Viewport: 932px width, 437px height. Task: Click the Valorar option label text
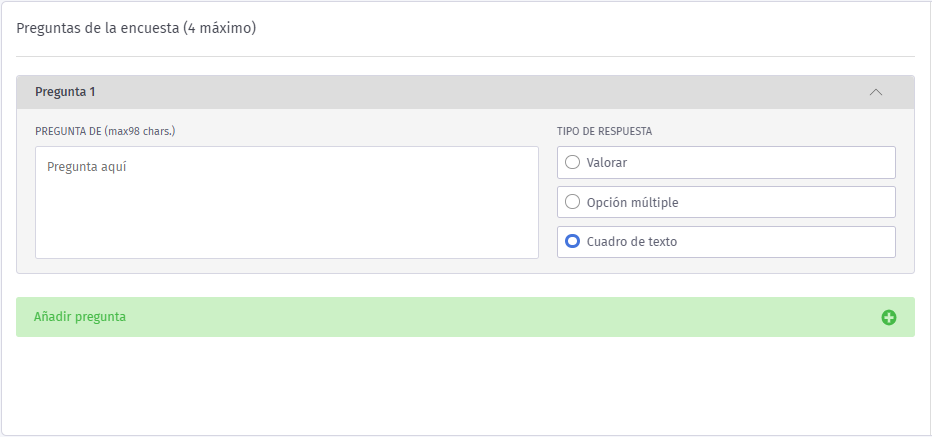(x=607, y=162)
